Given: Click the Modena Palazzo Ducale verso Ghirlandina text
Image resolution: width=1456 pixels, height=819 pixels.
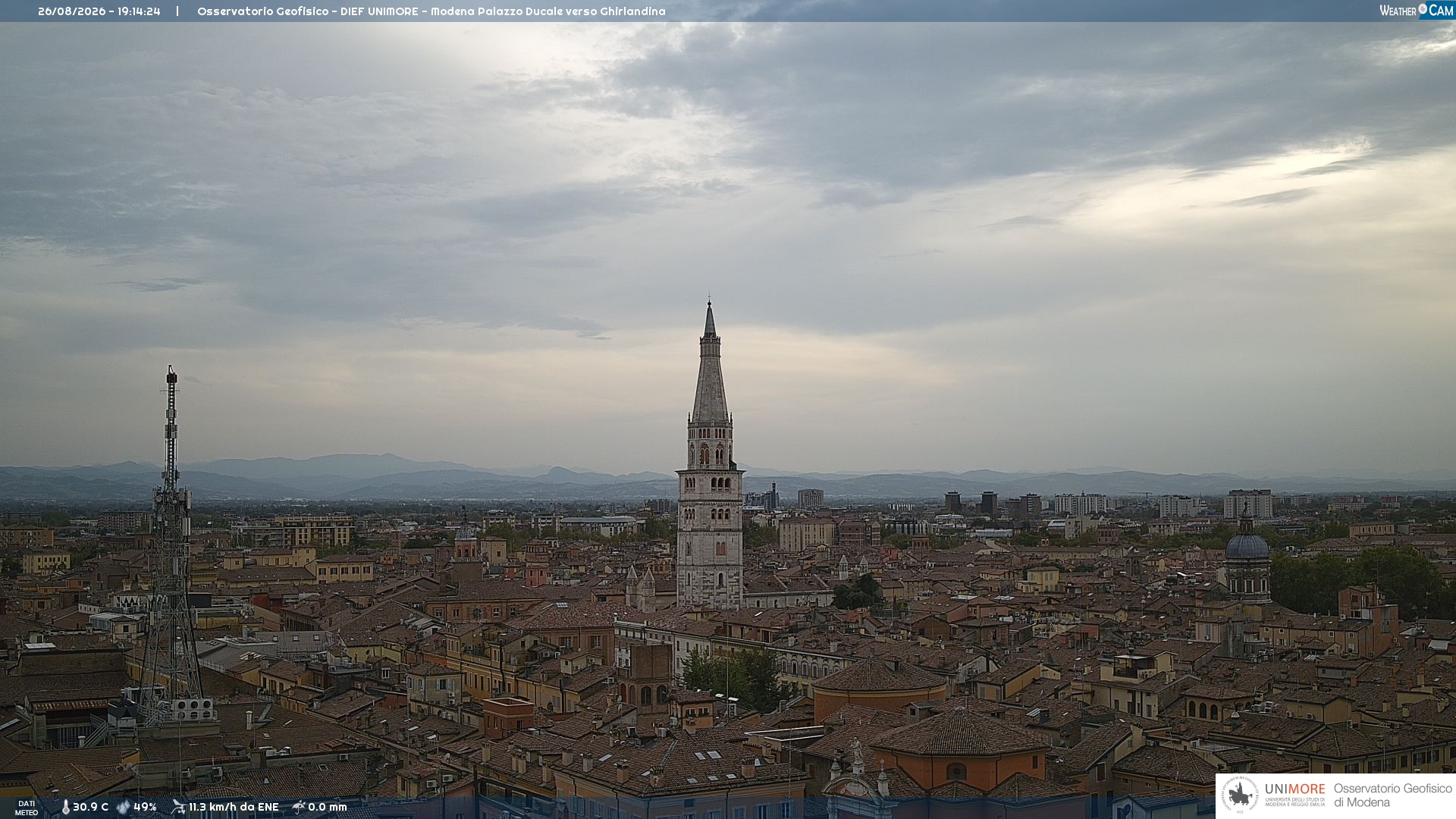Looking at the screenshot, I should tap(548, 11).
